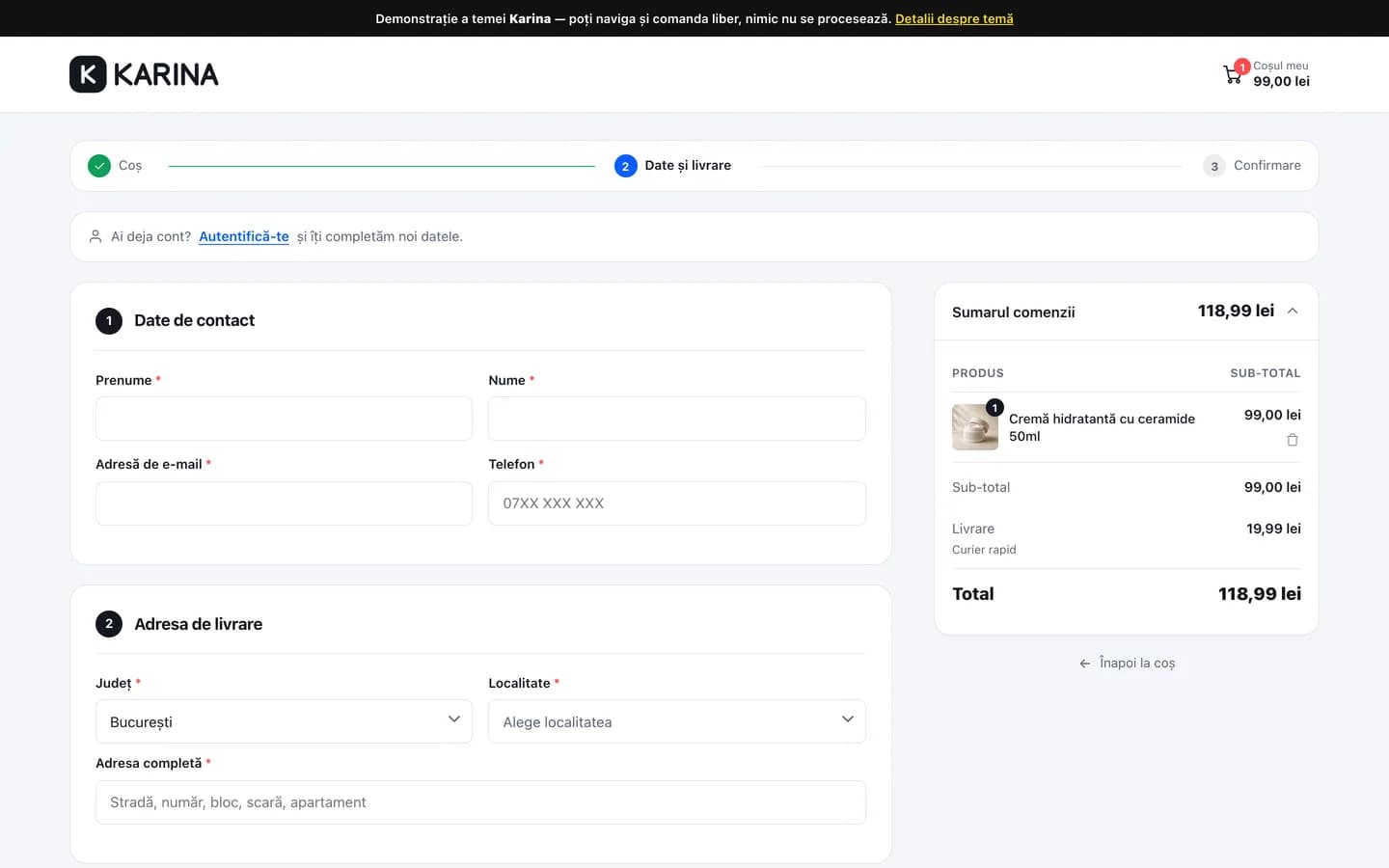Click the Adresa completă field
This screenshot has width=1389, height=868.
click(x=480, y=802)
